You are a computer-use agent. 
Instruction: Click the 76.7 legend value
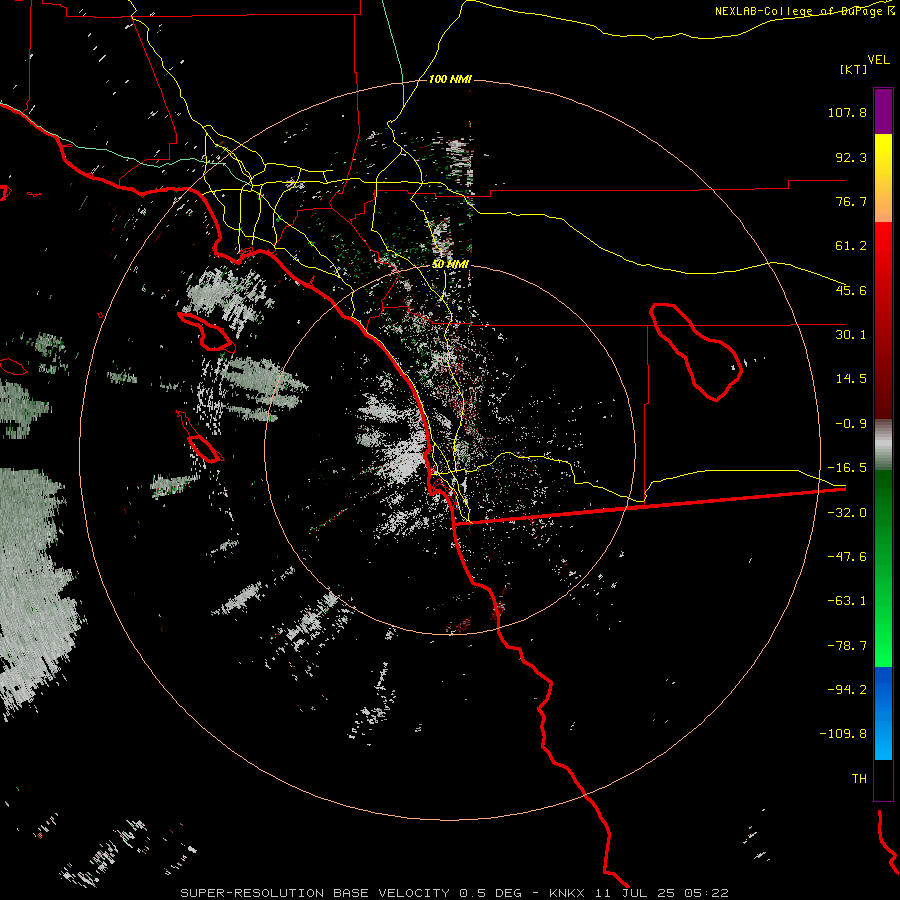tap(851, 201)
